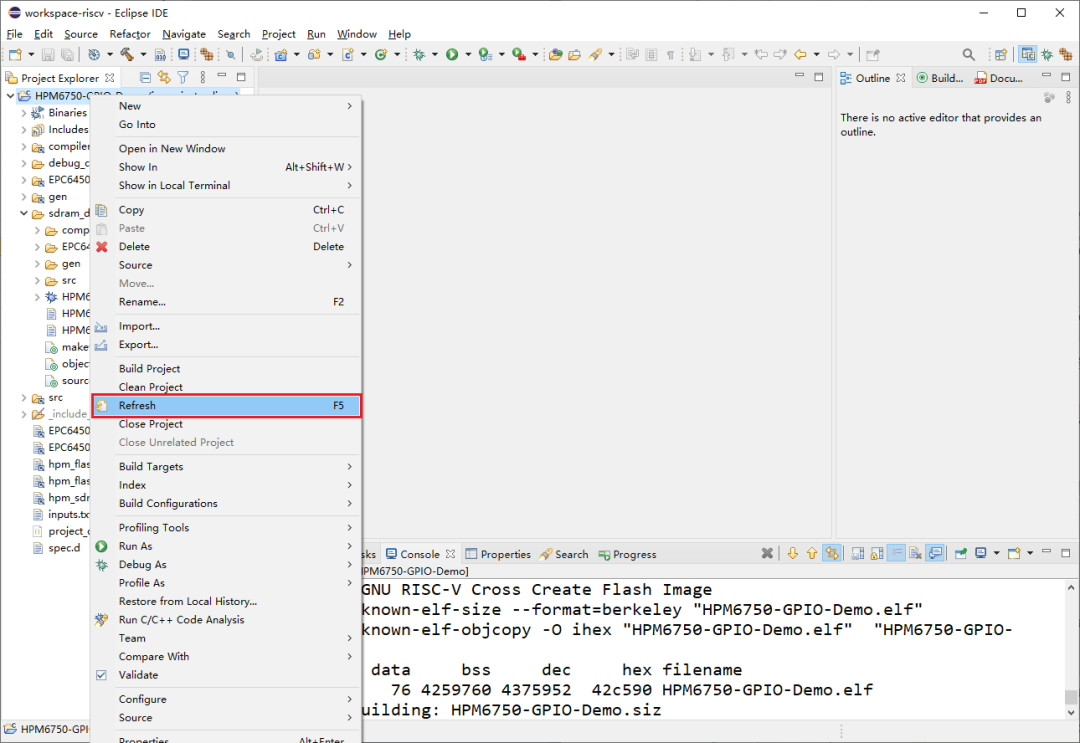Viewport: 1080px width, 743px height.
Task: Click the Search magnifier icon in toolbar
Action: click(x=968, y=54)
